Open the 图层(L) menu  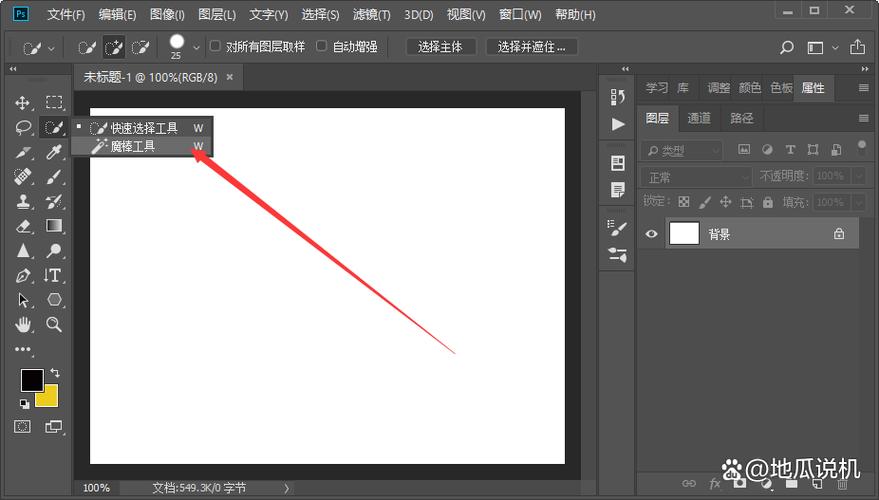(217, 15)
